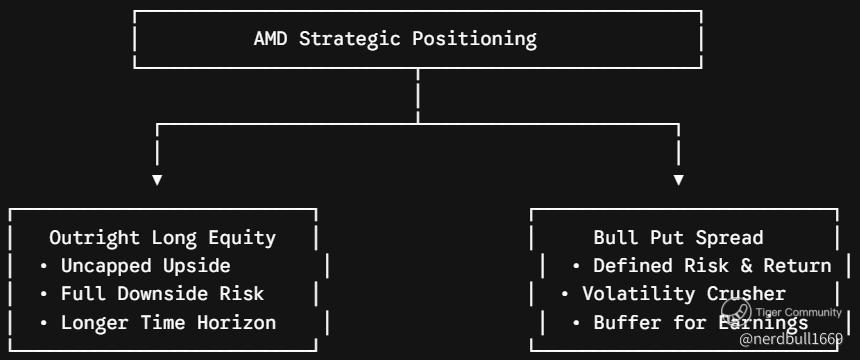Click the Volatility Crusher text
This screenshot has width=860, height=360.
(x=684, y=294)
